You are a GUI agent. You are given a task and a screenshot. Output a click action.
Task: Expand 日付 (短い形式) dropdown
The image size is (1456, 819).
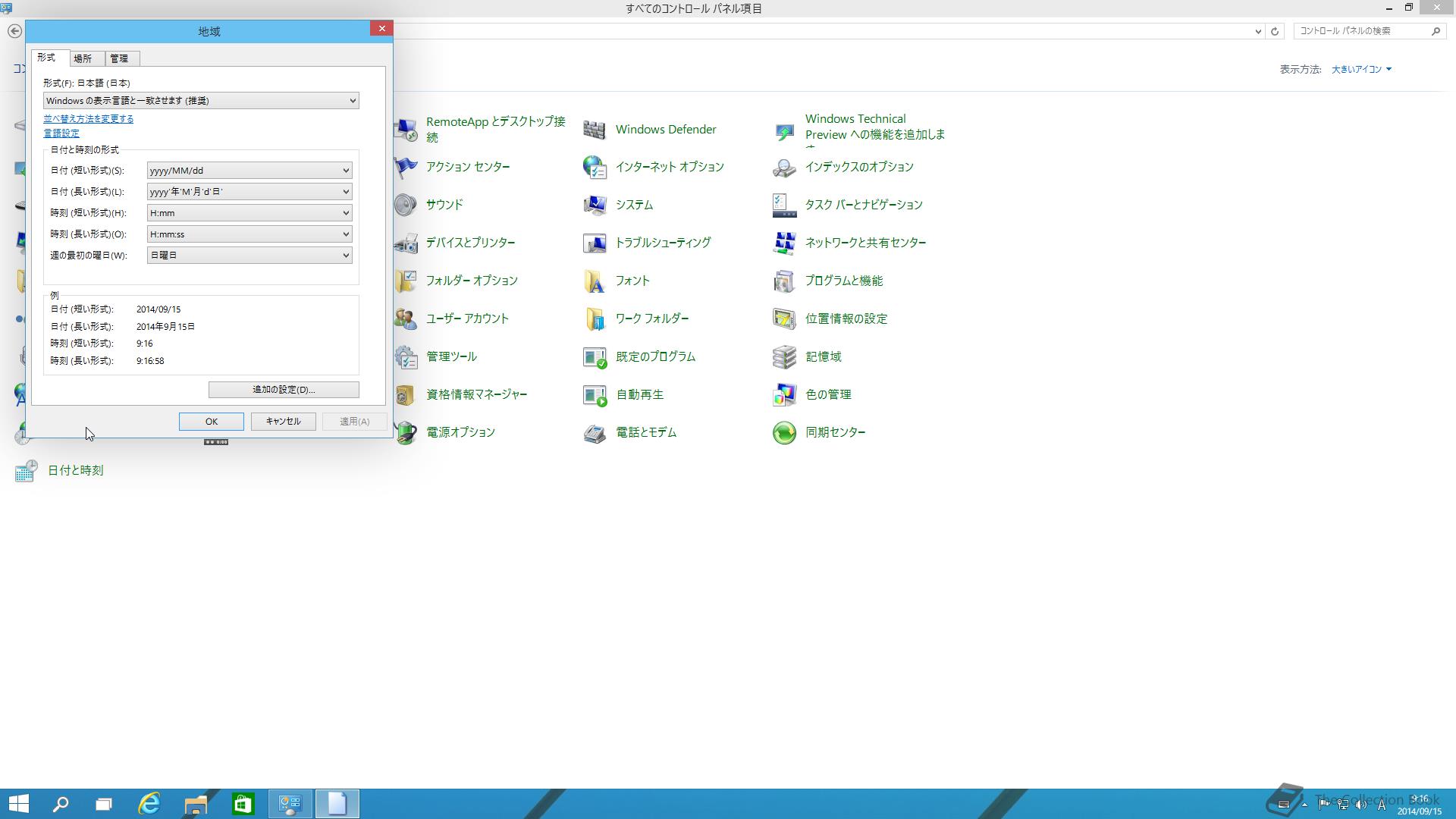pyautogui.click(x=249, y=171)
